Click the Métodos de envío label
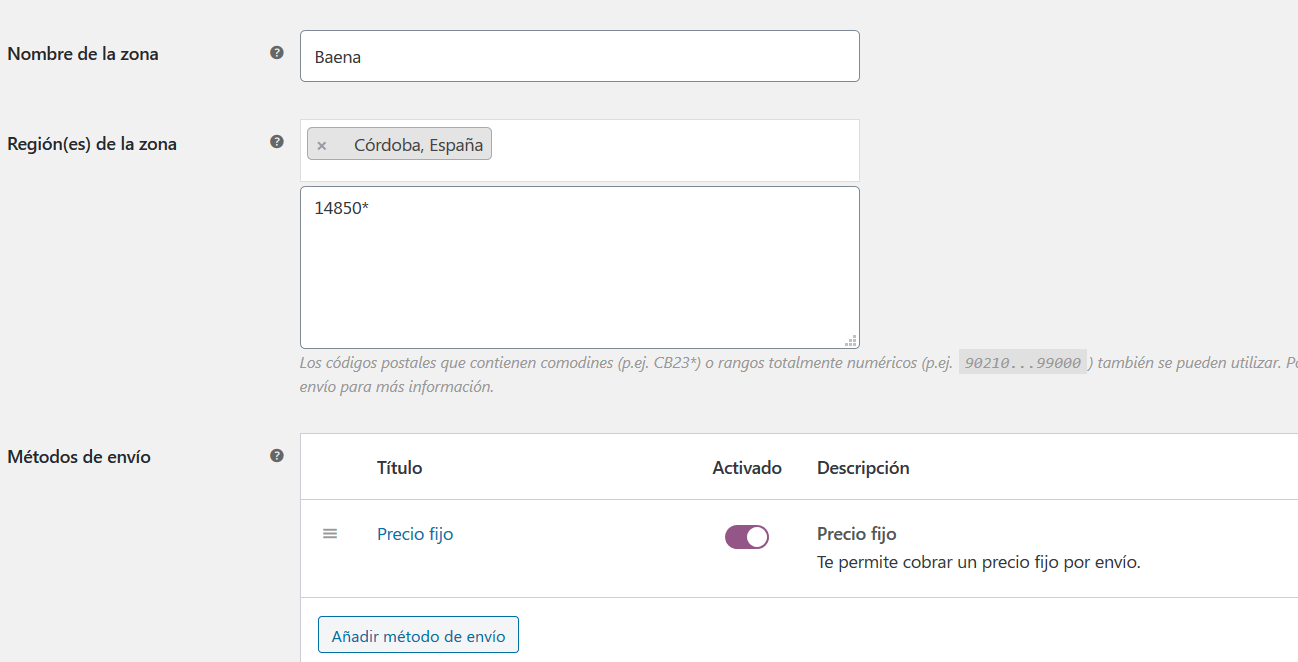 (79, 457)
